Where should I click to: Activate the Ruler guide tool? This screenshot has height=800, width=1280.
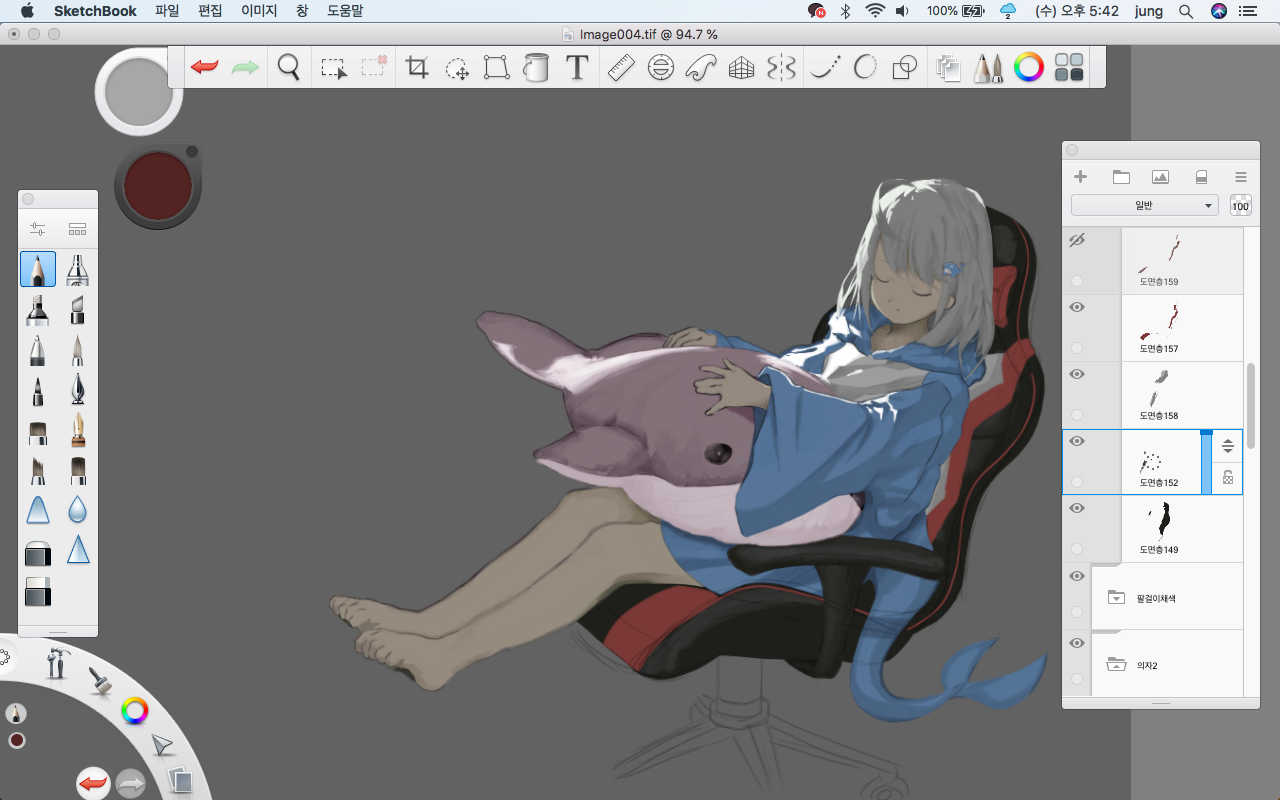coord(621,68)
